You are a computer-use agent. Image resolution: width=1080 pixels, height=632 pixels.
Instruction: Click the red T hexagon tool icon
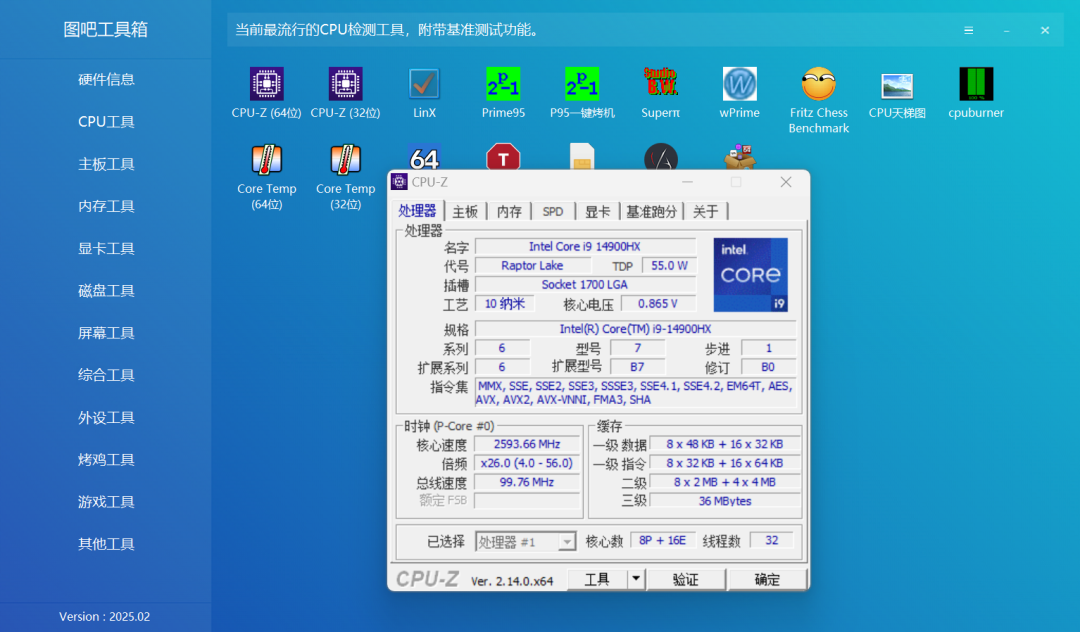503,156
